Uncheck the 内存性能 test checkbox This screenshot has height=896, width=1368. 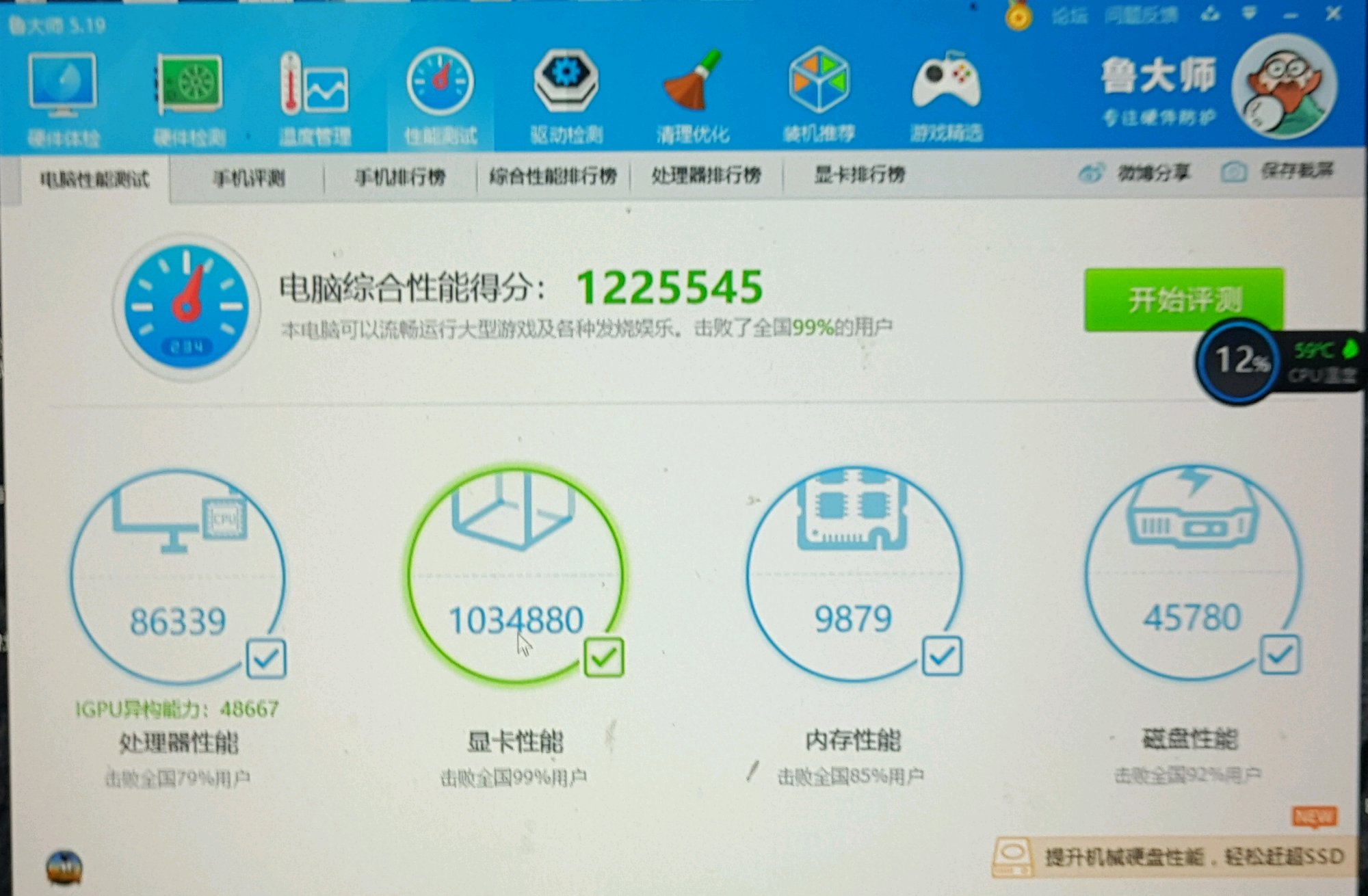pyautogui.click(x=942, y=655)
